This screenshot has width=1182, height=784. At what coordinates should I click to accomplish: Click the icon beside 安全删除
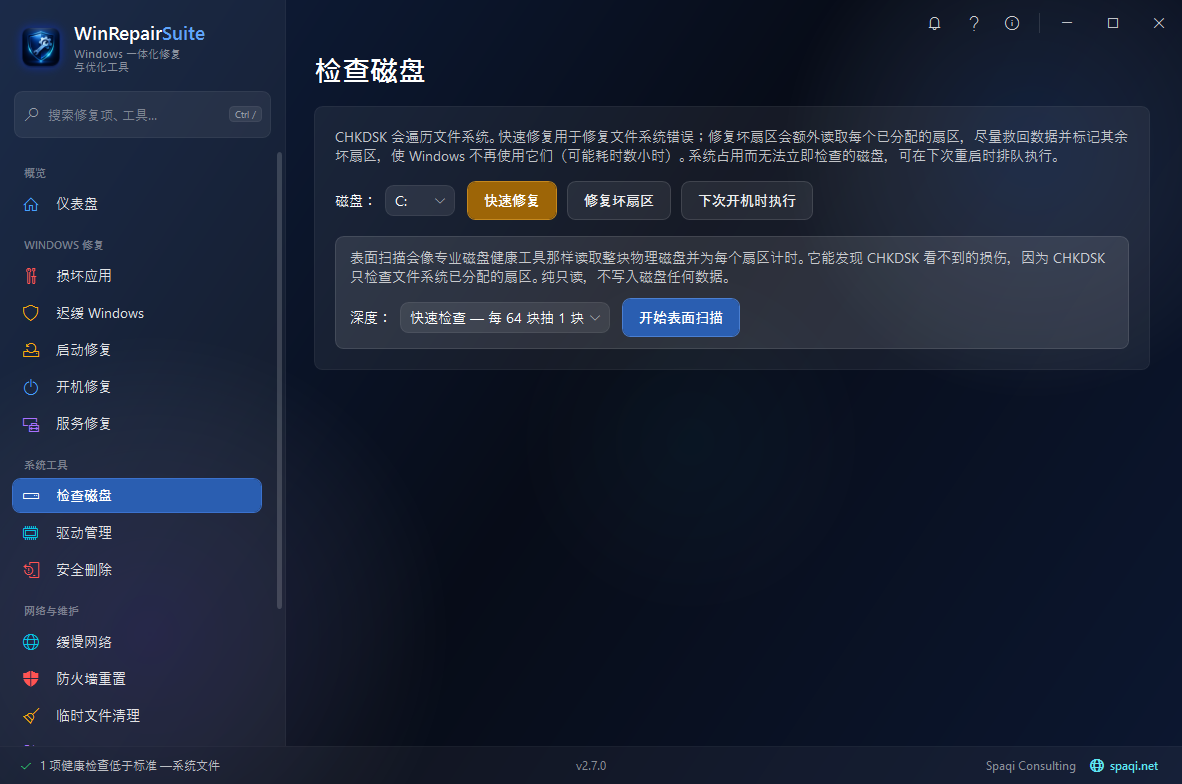click(31, 570)
